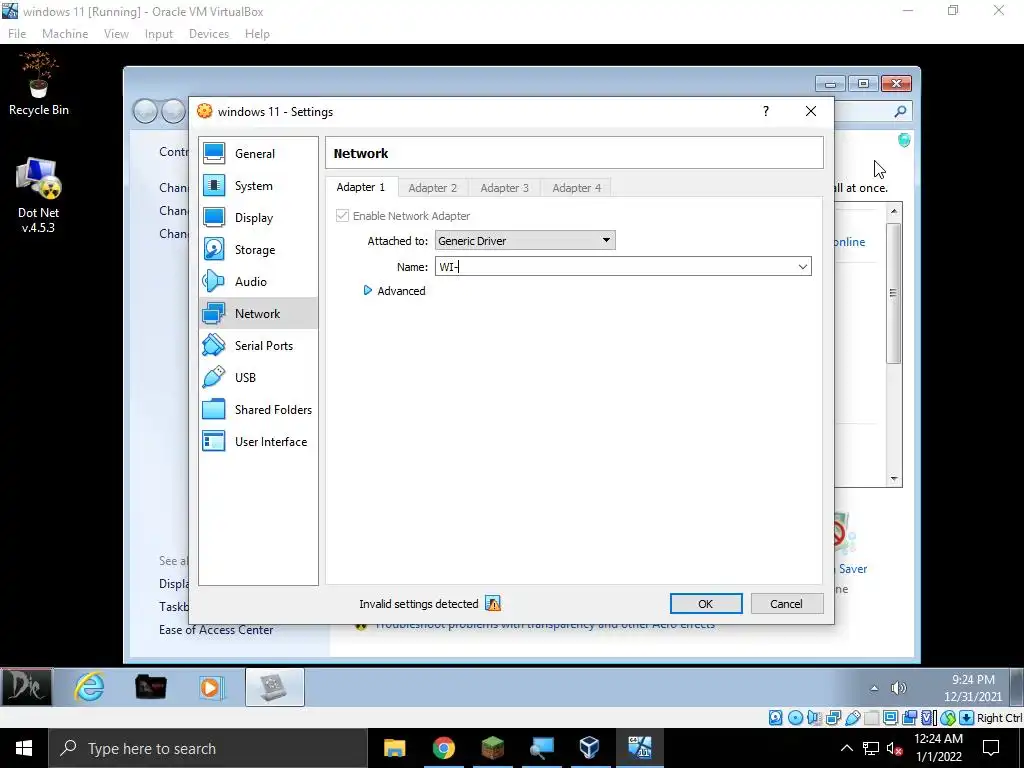The height and width of the screenshot is (768, 1024).
Task: Open the Attached to dropdown
Action: [x=525, y=240]
